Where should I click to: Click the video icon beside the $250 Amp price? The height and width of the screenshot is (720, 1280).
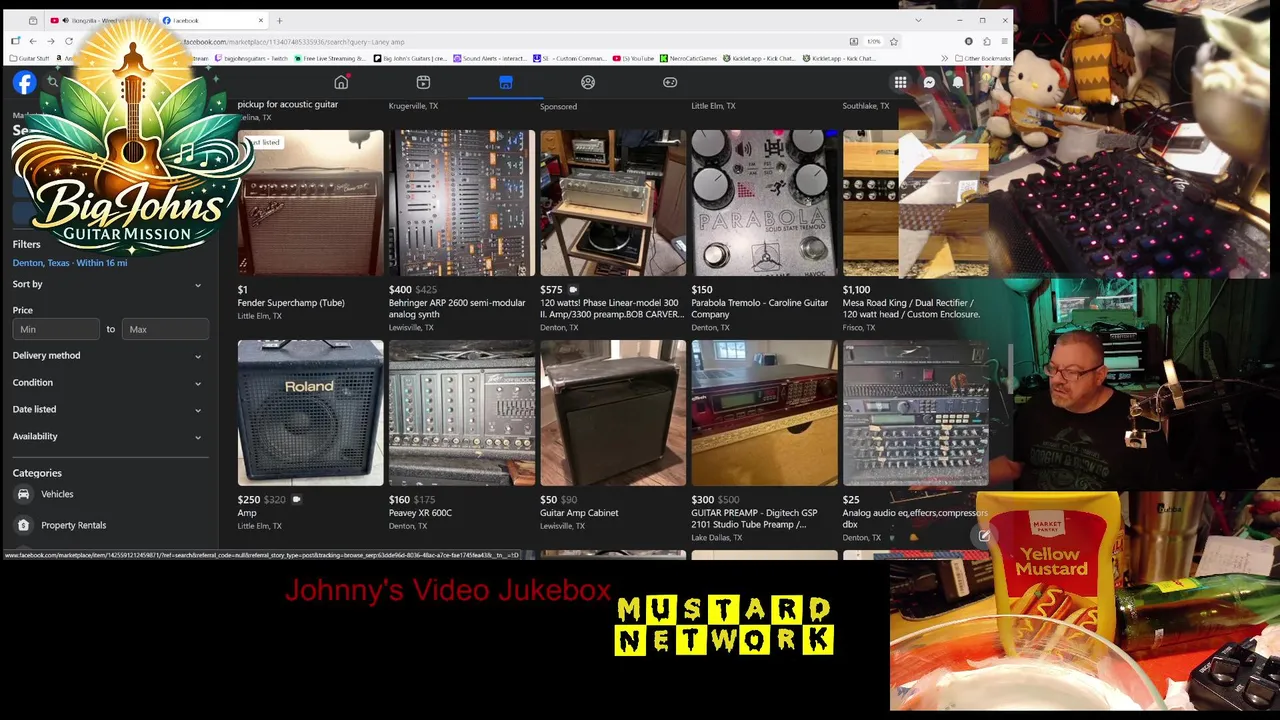[296, 499]
